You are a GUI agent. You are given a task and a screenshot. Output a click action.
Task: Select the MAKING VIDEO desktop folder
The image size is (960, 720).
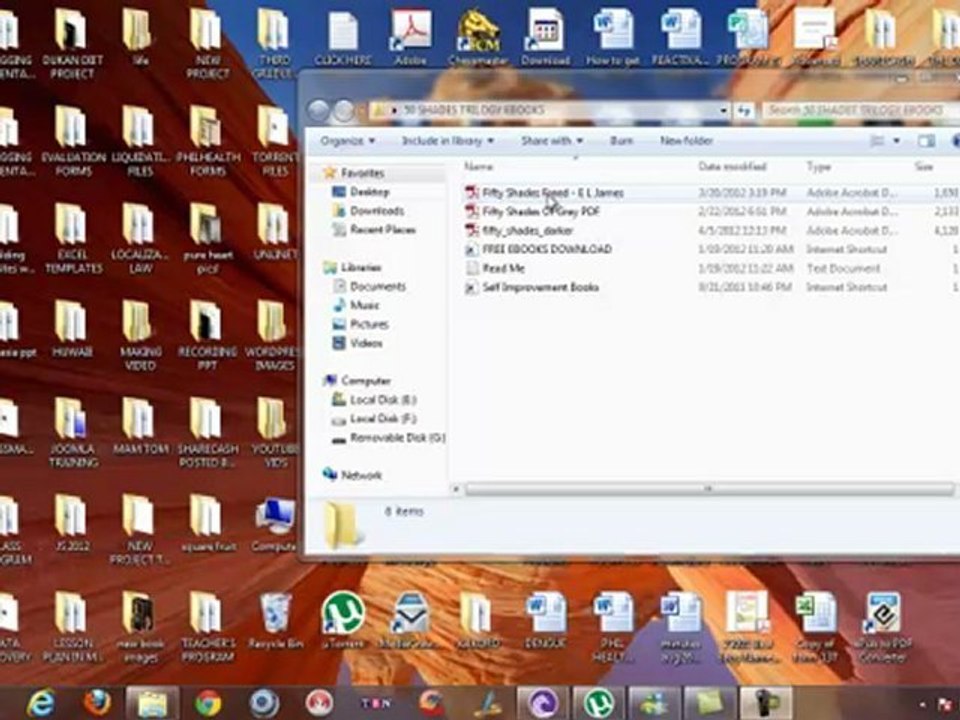click(140, 336)
